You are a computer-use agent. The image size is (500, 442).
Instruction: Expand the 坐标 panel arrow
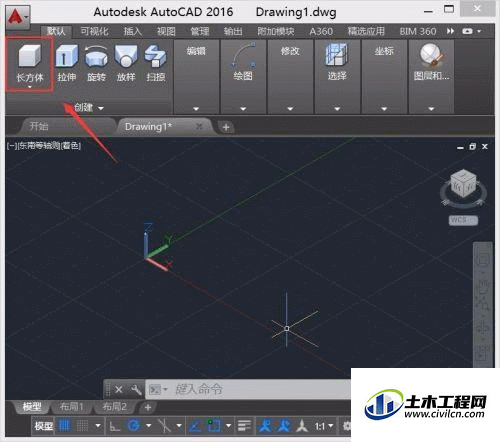384,109
